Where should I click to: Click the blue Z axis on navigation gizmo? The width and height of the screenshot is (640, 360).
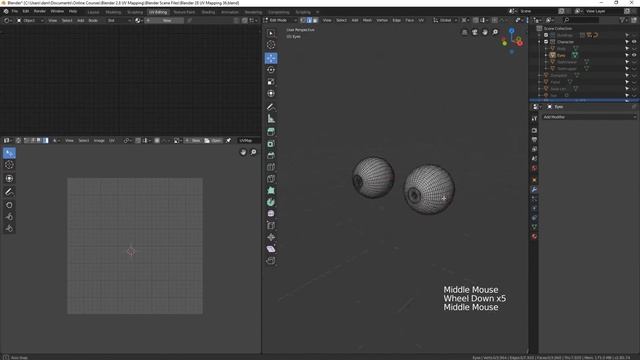(x=511, y=31)
